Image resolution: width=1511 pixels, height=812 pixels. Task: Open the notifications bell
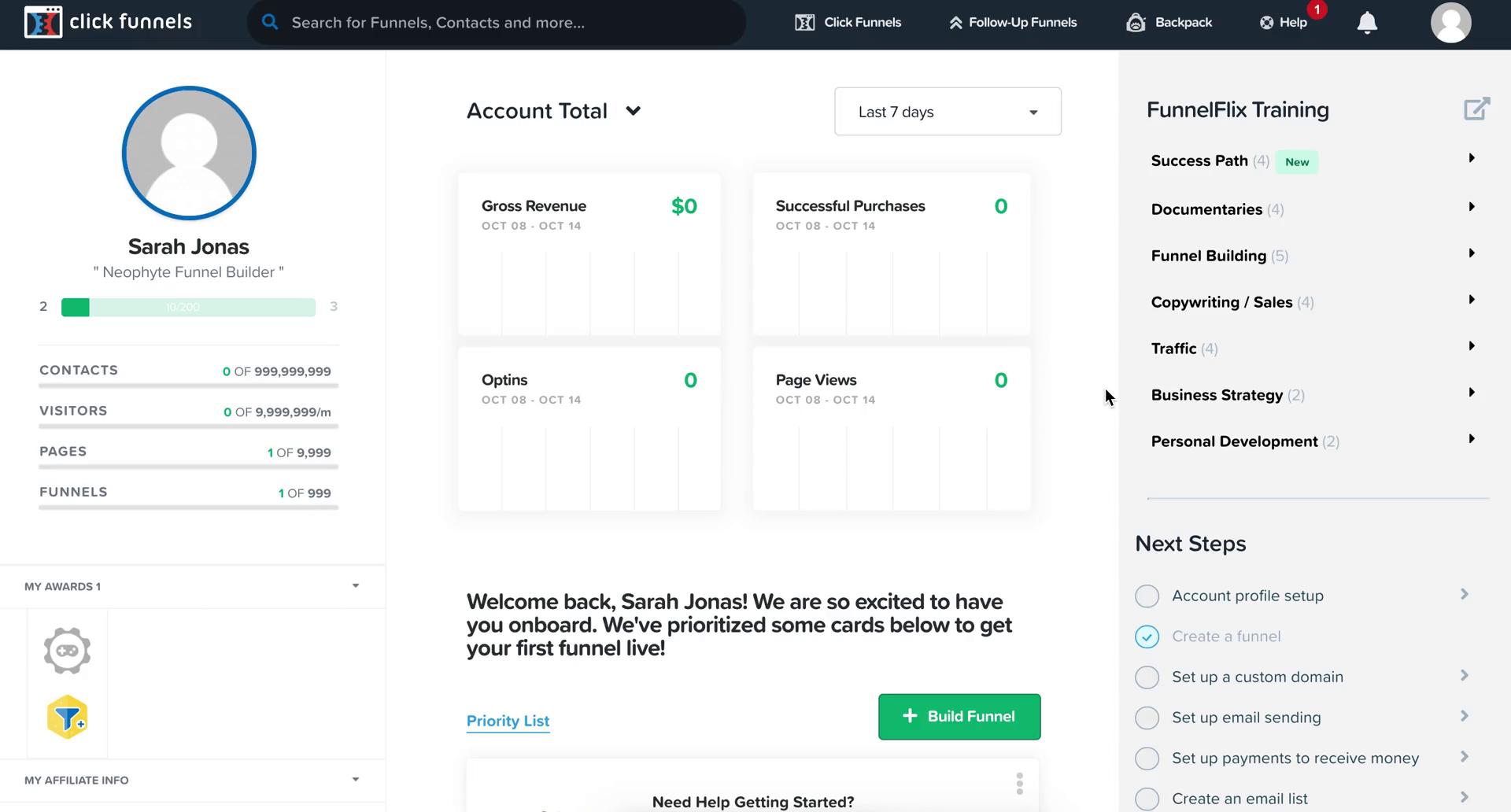coord(1367,23)
